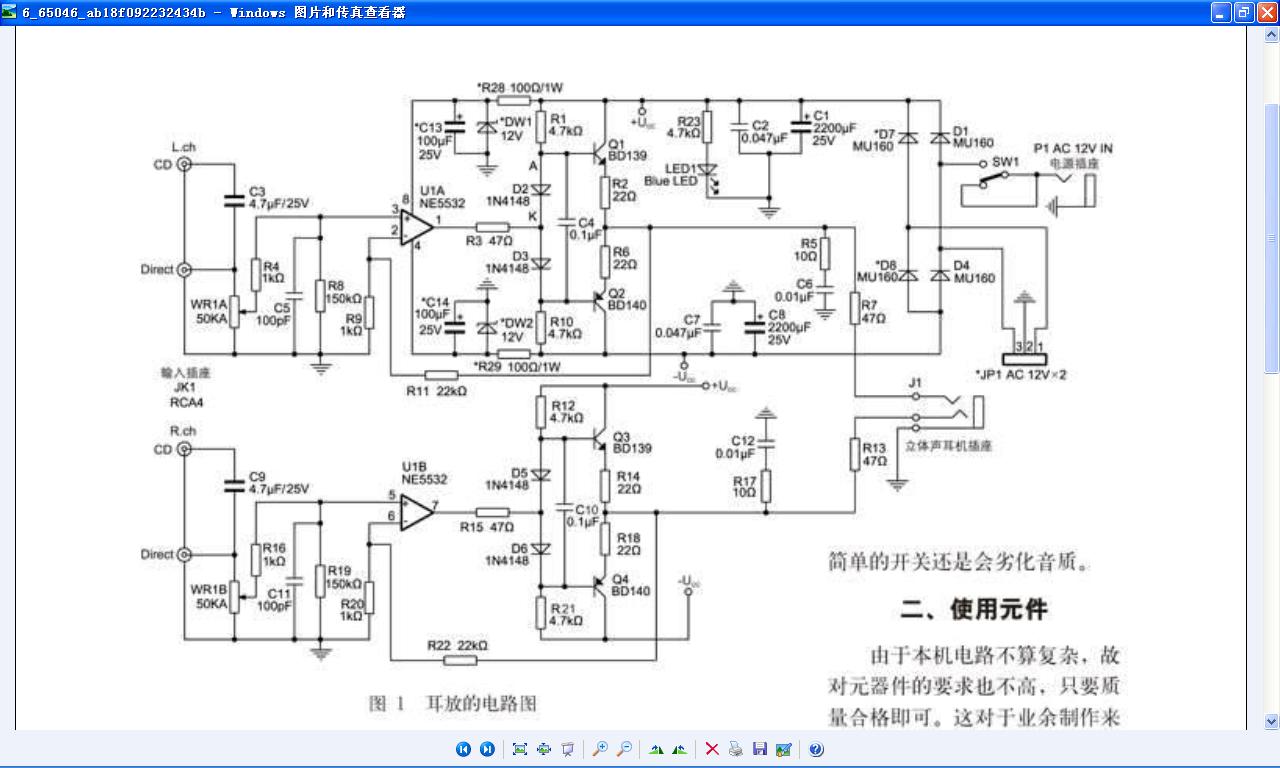Click the 'R.ch' channel label

click(182, 431)
